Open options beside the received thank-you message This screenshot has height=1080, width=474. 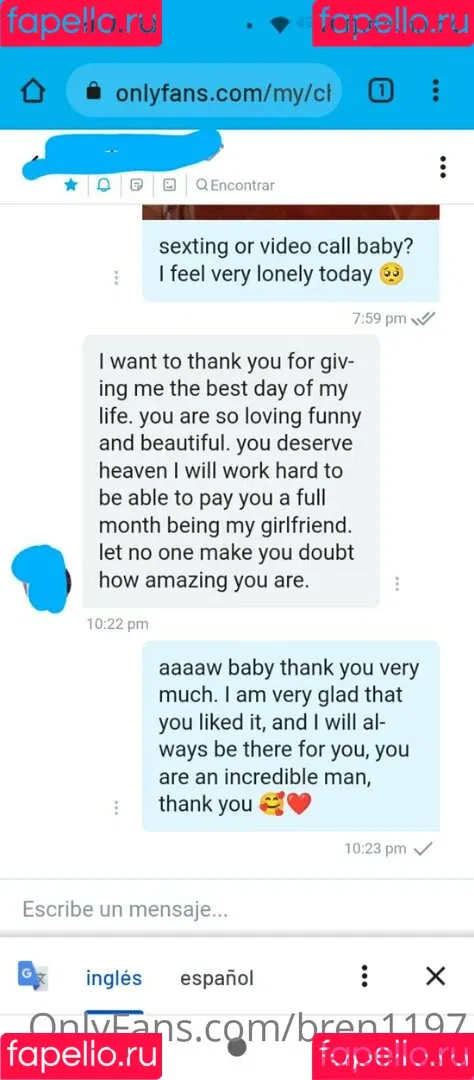point(397,583)
